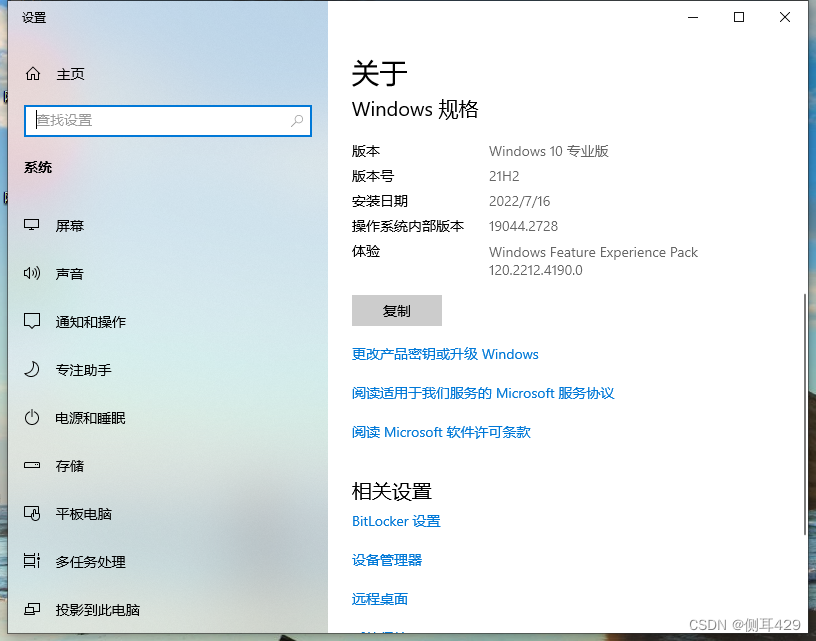Click the OS build 19044.2728

pos(523,226)
